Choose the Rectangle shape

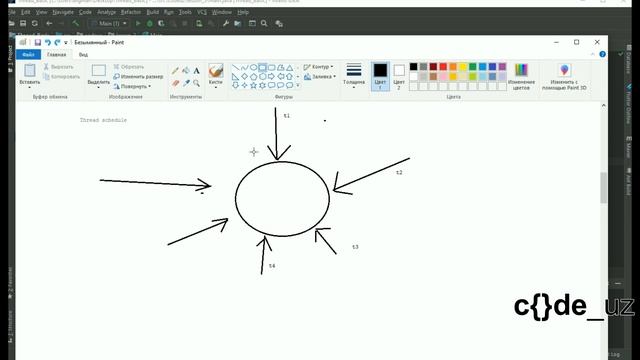[x=262, y=68]
